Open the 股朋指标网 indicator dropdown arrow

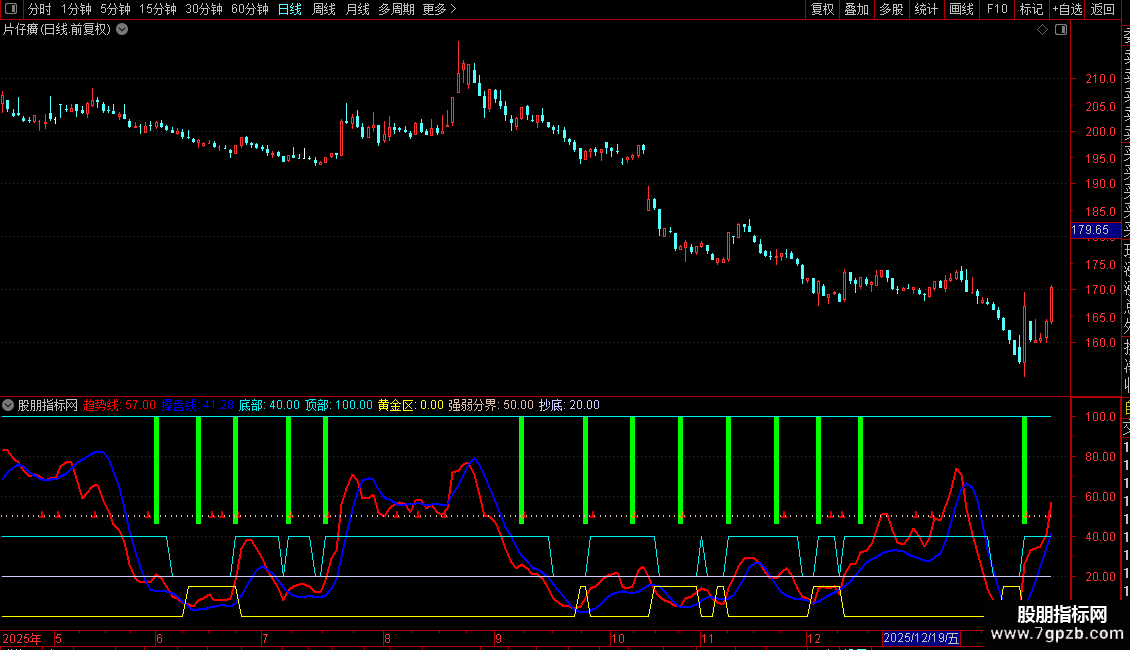click(x=8, y=406)
